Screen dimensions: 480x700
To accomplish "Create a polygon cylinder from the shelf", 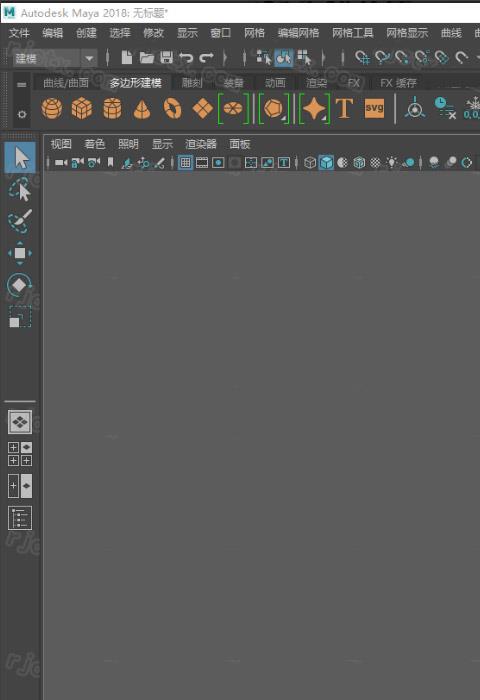I will [x=112, y=108].
